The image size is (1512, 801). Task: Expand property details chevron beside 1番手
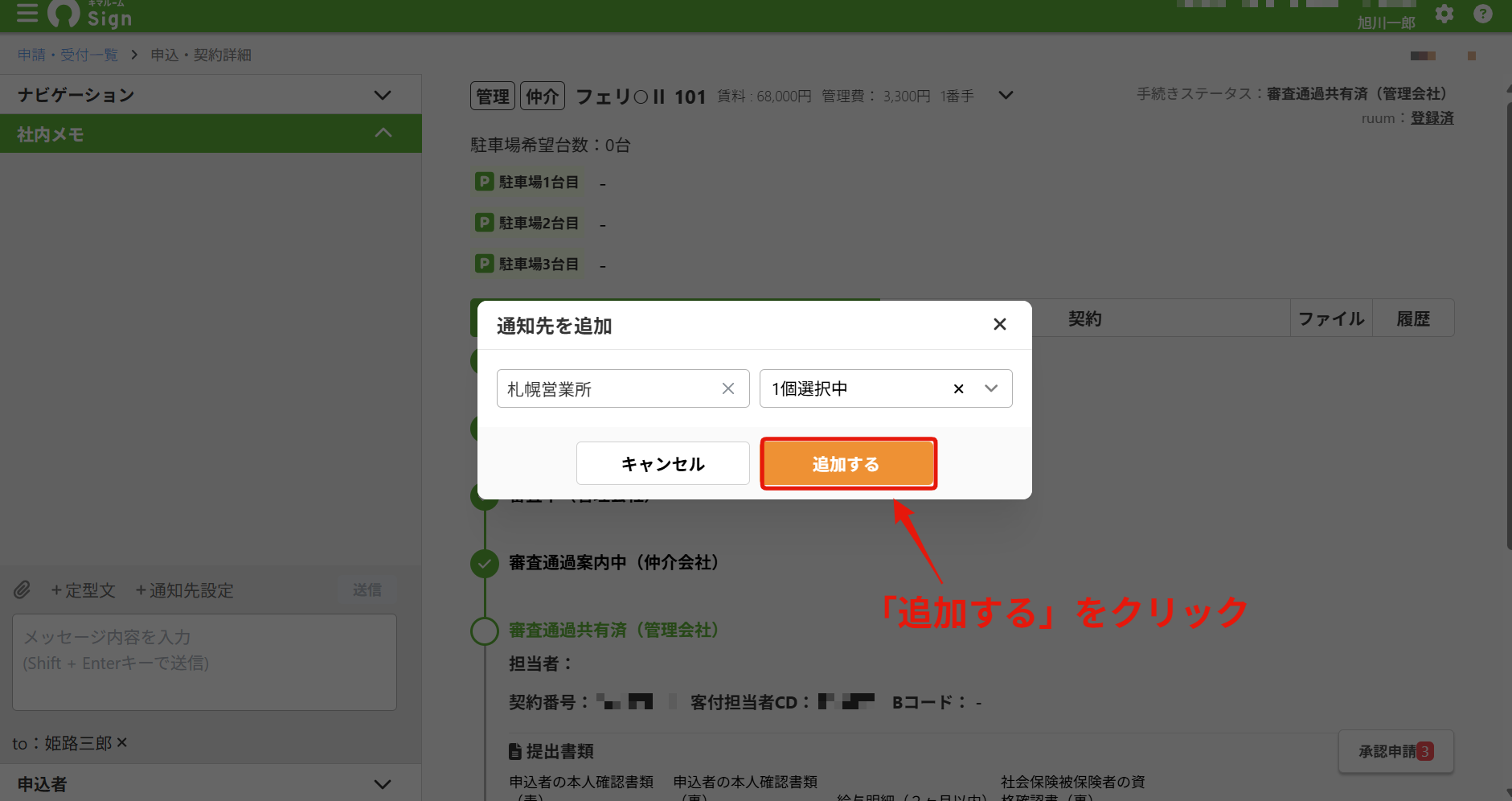coord(1006,95)
